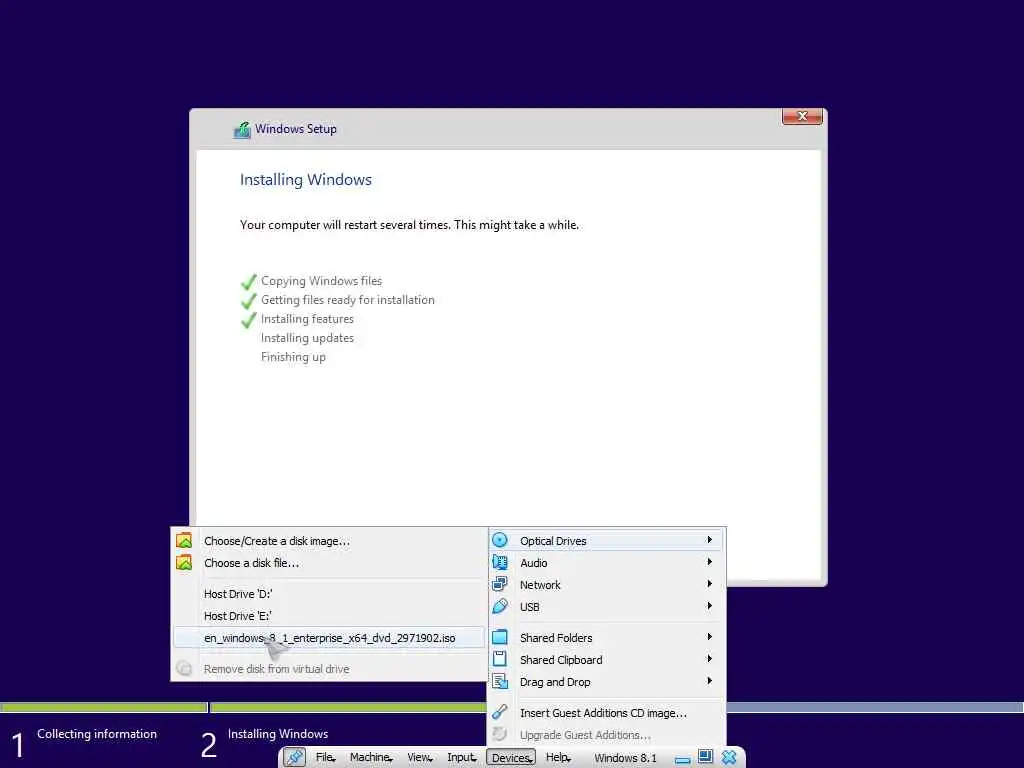The width and height of the screenshot is (1024, 768).
Task: Close the Windows Setup dialog
Action: click(x=802, y=116)
